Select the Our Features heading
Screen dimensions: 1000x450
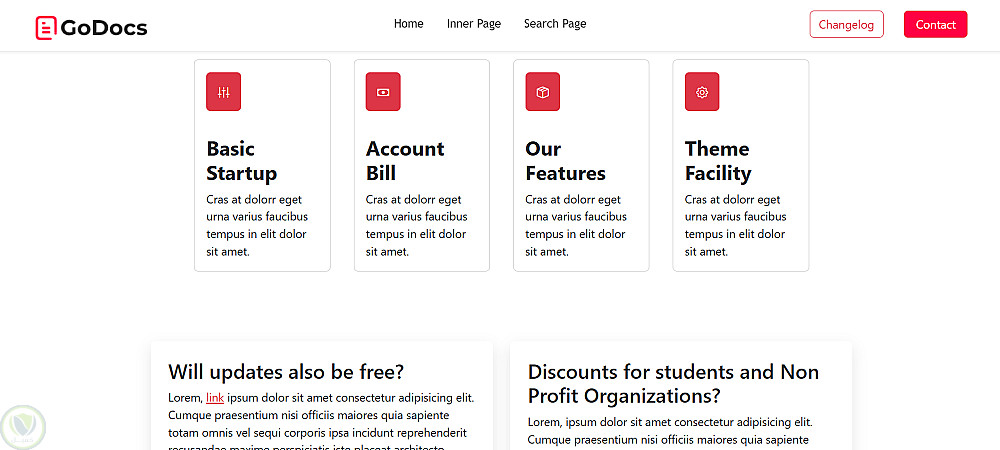565,161
